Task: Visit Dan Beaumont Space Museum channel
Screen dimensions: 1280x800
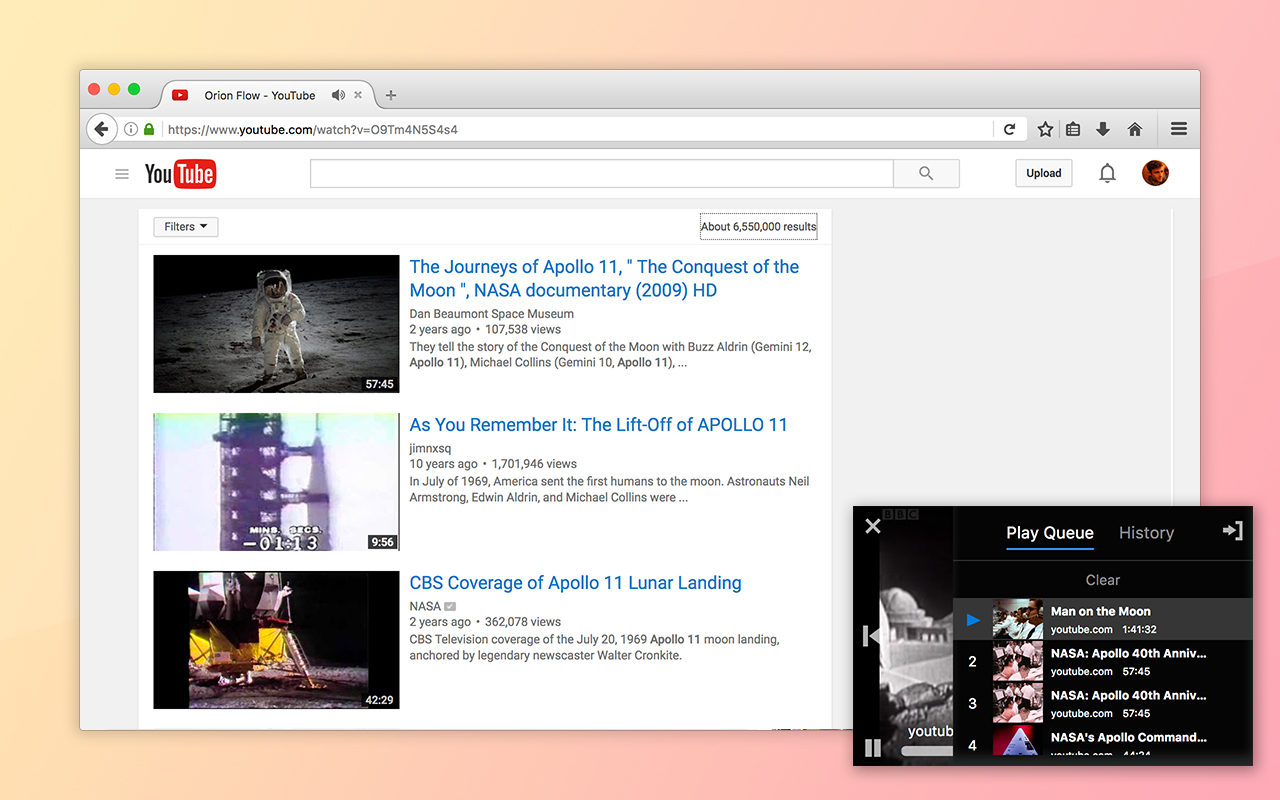Action: (491, 314)
